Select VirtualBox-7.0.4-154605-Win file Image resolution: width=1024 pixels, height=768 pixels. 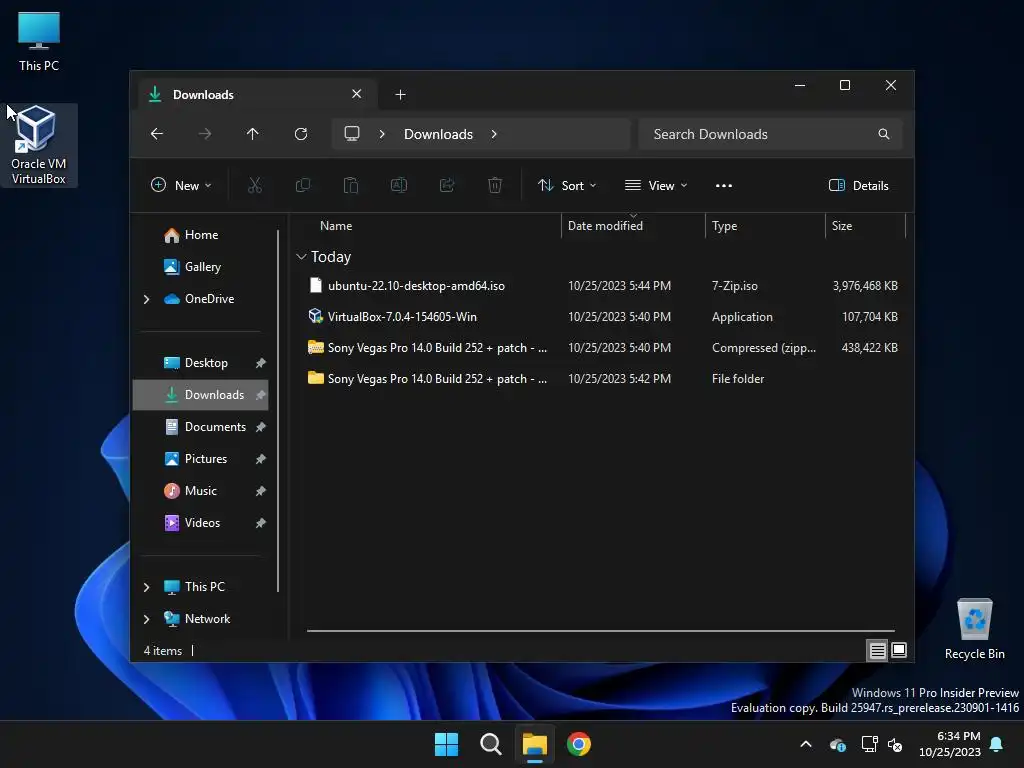pos(602,317)
